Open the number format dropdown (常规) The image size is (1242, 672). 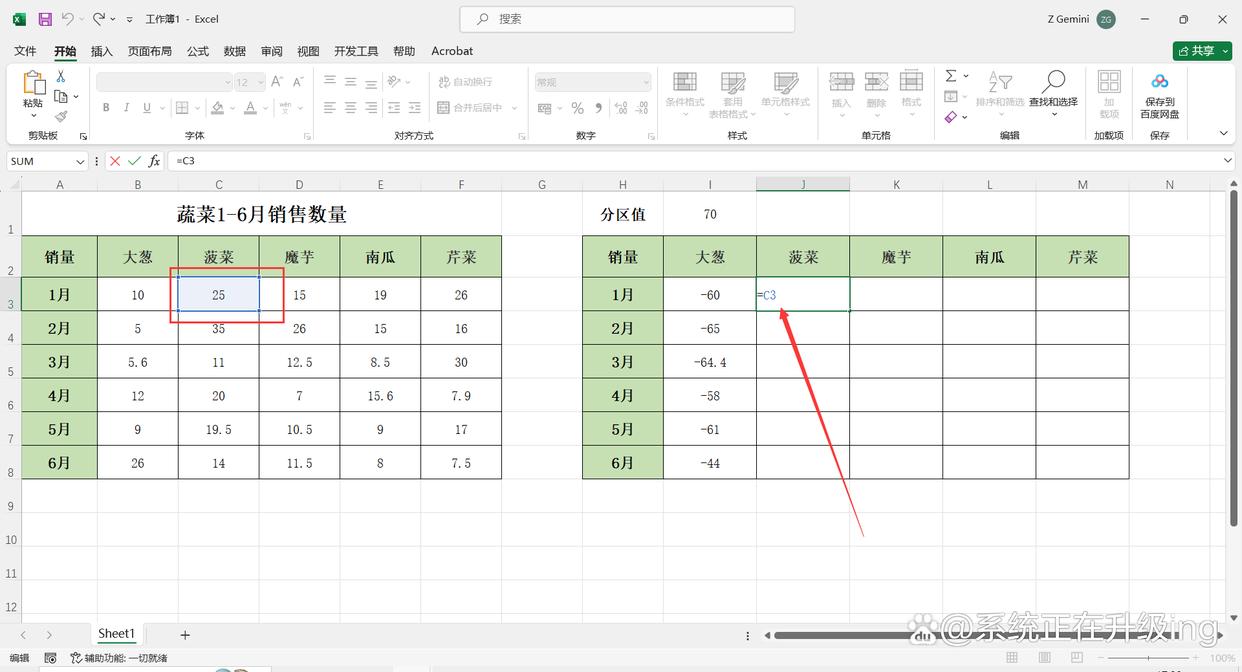pos(646,82)
